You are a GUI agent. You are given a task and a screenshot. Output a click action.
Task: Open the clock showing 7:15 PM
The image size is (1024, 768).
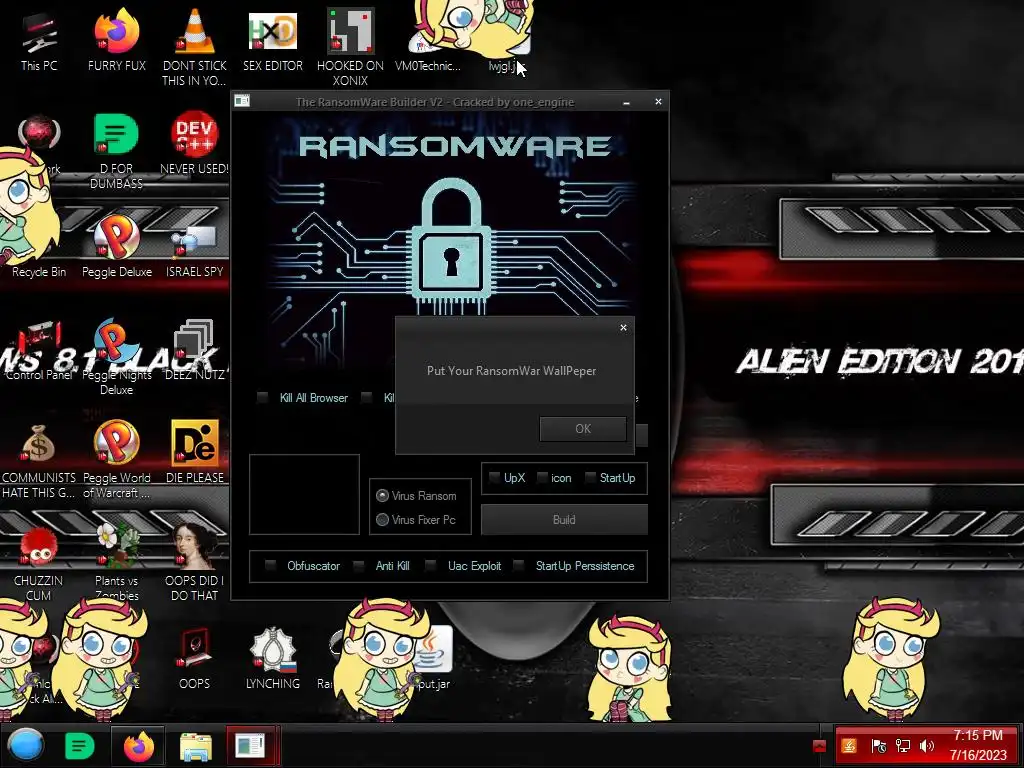[x=978, y=745]
